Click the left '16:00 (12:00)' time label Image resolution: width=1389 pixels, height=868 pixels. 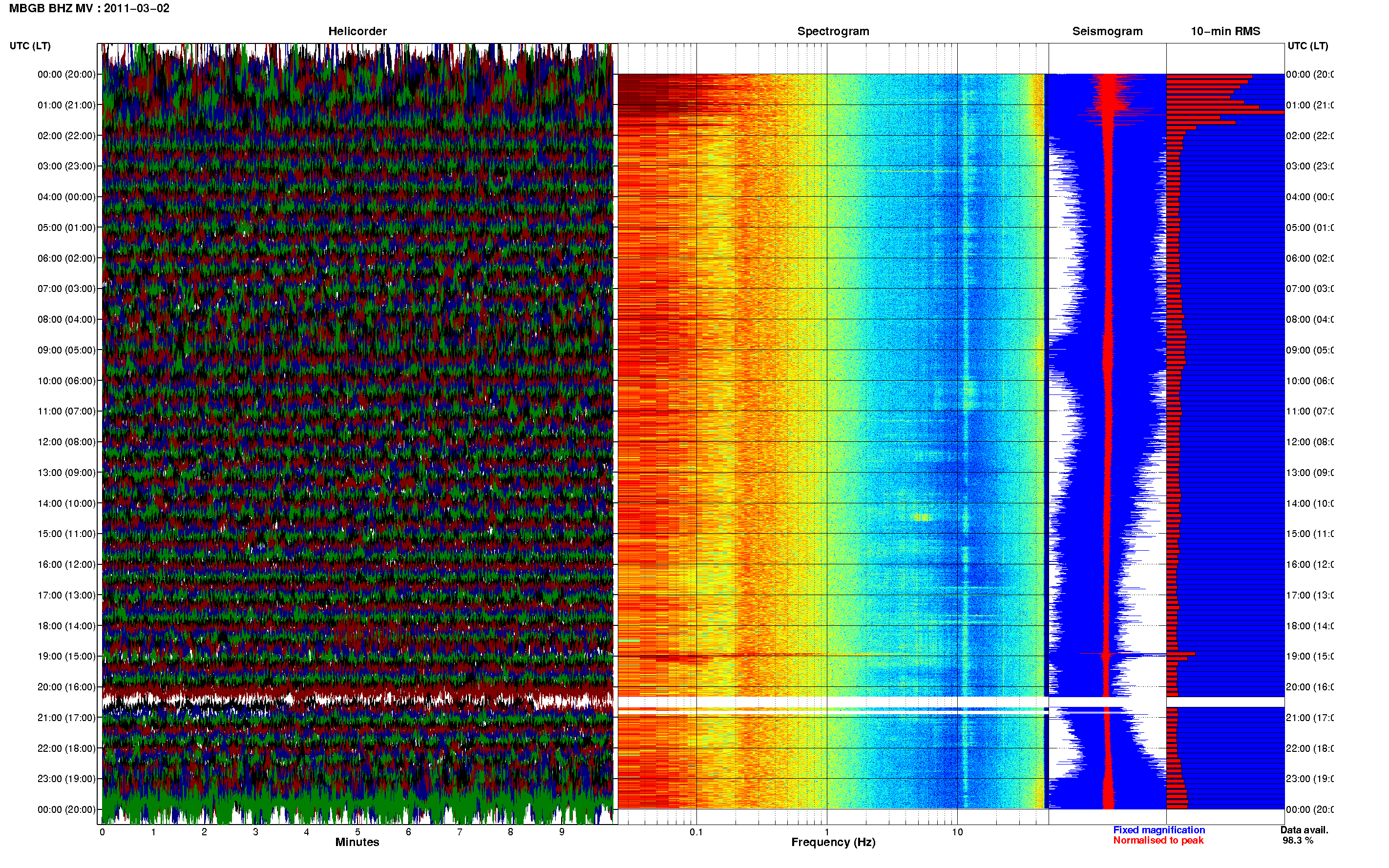tap(66, 564)
